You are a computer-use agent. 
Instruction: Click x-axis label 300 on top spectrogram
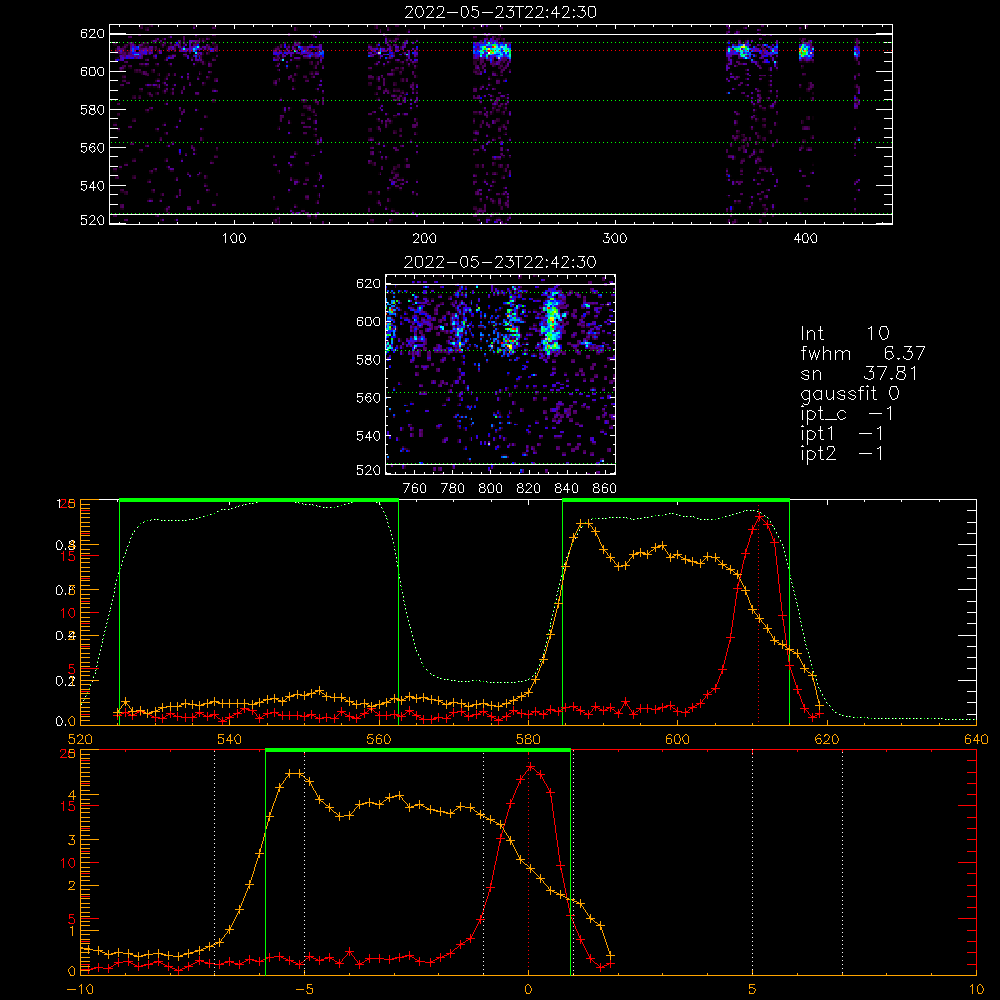[x=615, y=239]
